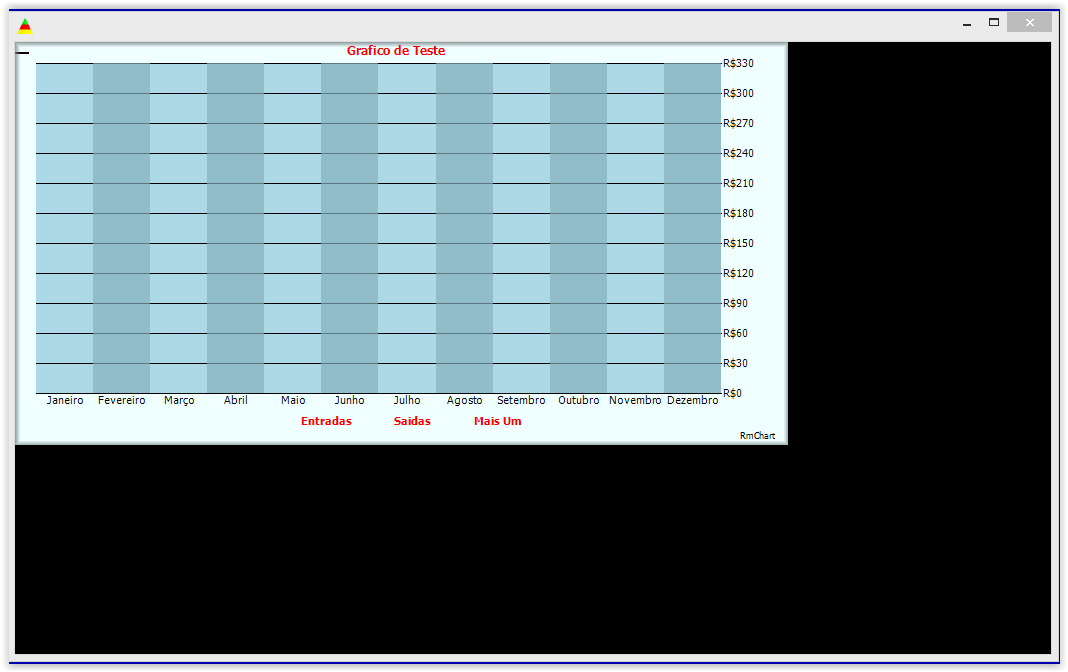Click the Agosto axis label
Screen dimensions: 1068x672
point(465,401)
